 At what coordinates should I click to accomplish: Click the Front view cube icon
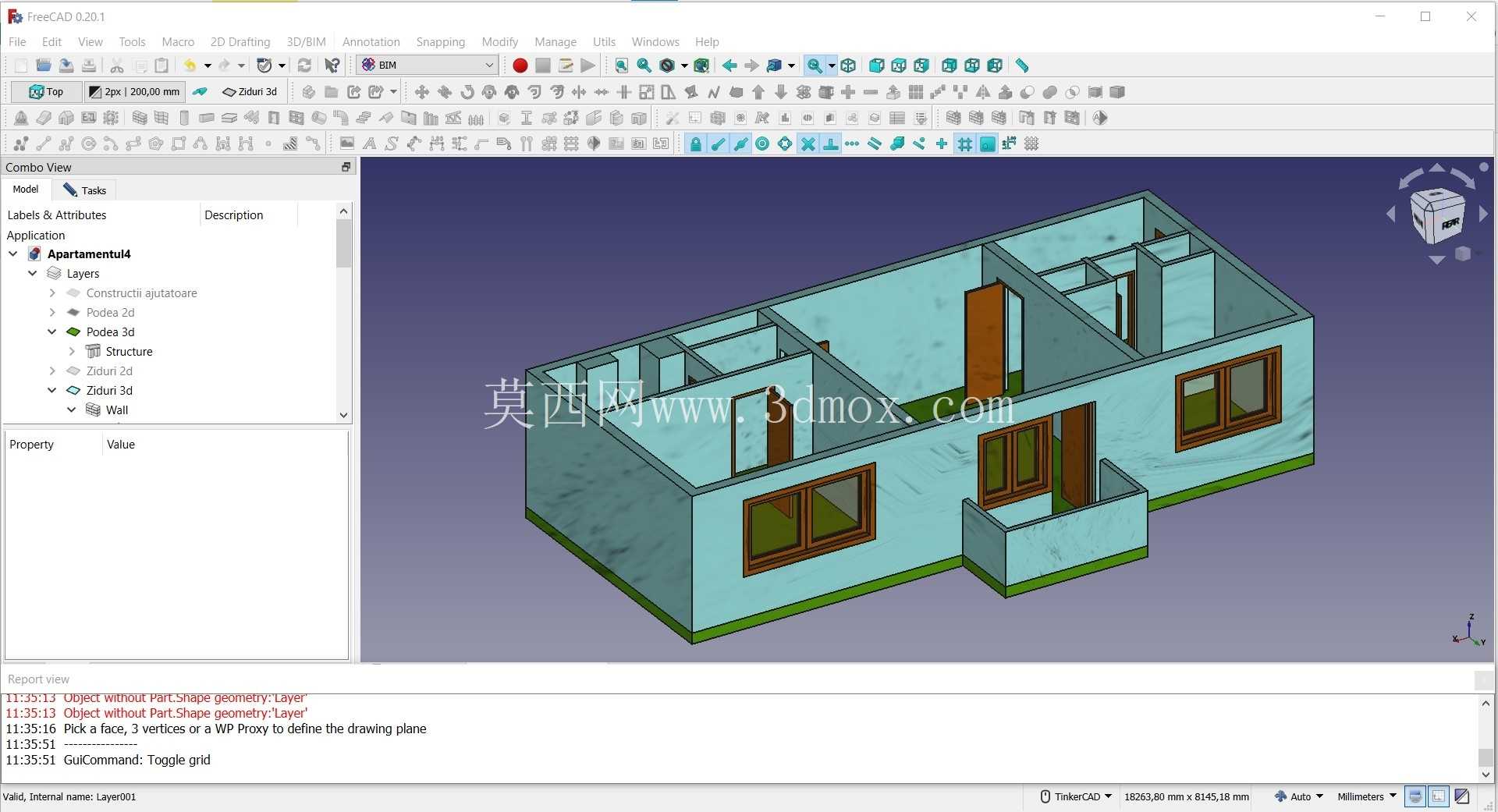(x=876, y=66)
